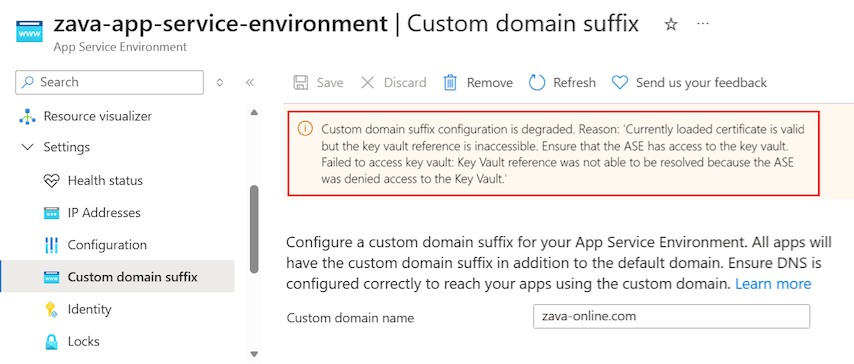Click the search magnifier icon
Viewport: 854px width, 364px height.
coord(28,82)
